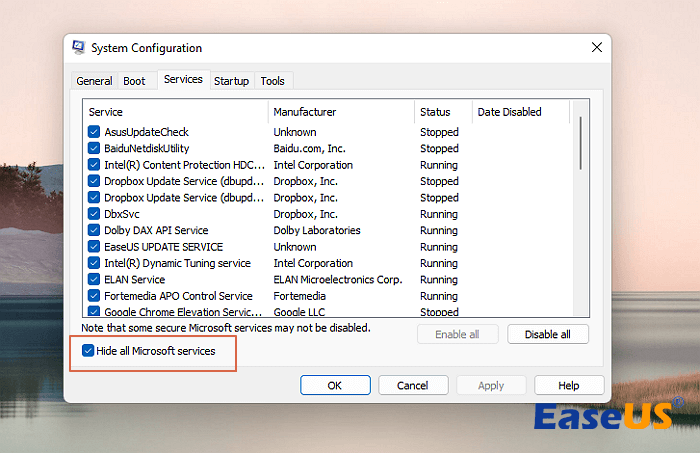Disable the DbxSvc service checkbox
Viewport: 700px width, 453px height.
pos(94,214)
